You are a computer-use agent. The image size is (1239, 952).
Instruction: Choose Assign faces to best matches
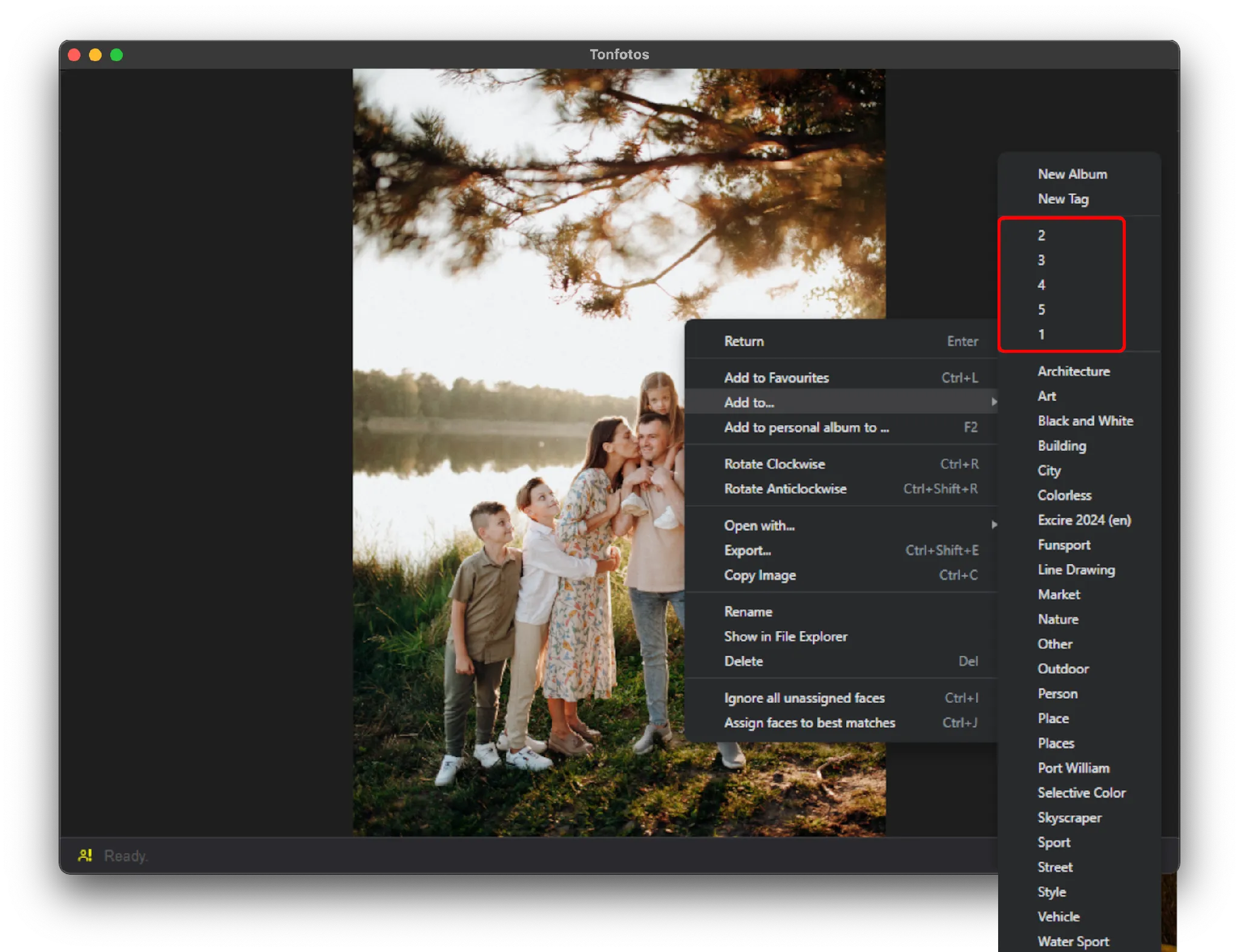[841, 723]
